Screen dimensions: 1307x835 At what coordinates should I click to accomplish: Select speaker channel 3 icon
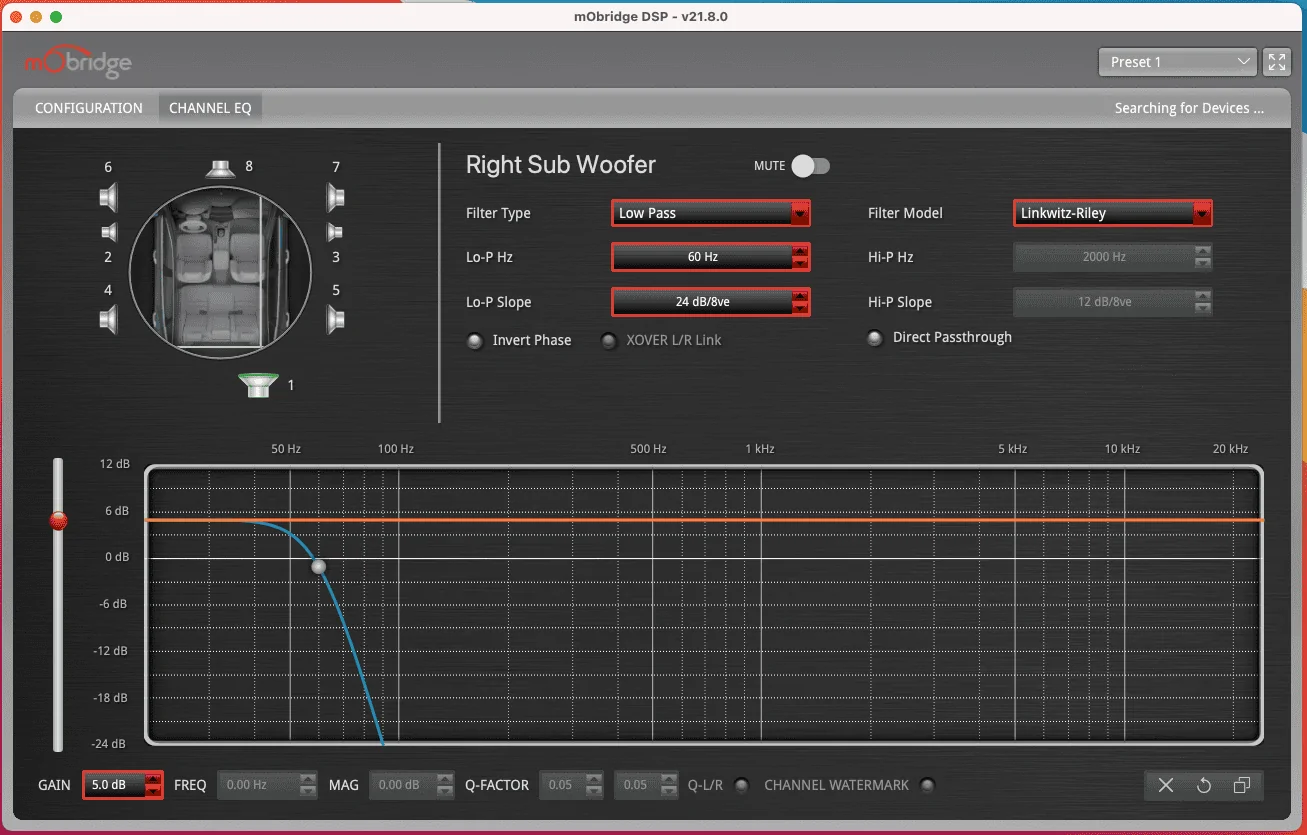(x=336, y=233)
